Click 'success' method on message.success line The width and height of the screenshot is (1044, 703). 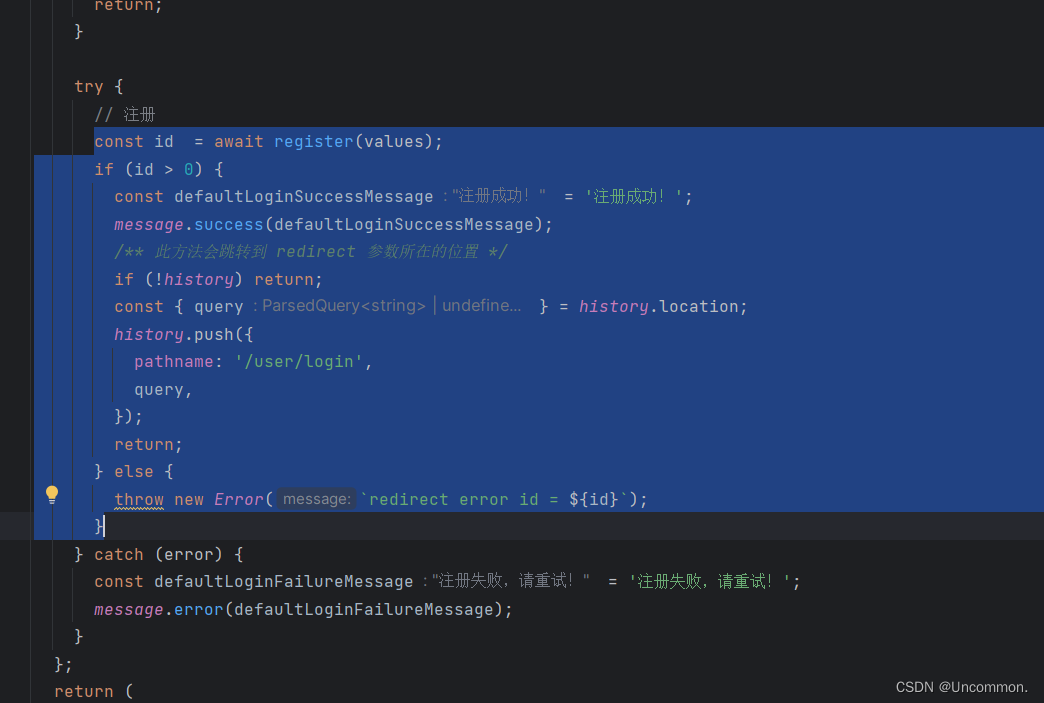point(229,225)
